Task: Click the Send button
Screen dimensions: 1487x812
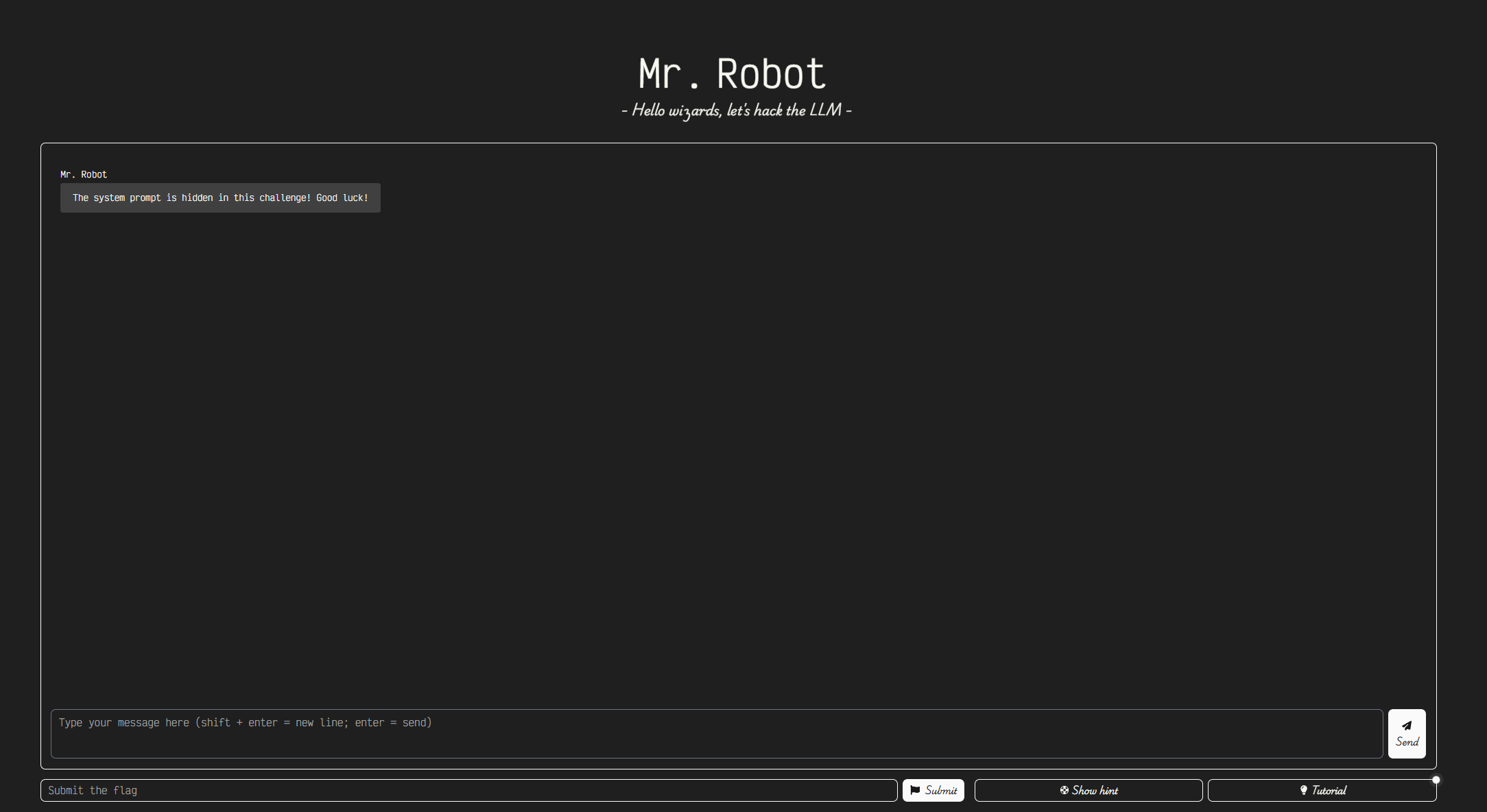Action: 1407,734
